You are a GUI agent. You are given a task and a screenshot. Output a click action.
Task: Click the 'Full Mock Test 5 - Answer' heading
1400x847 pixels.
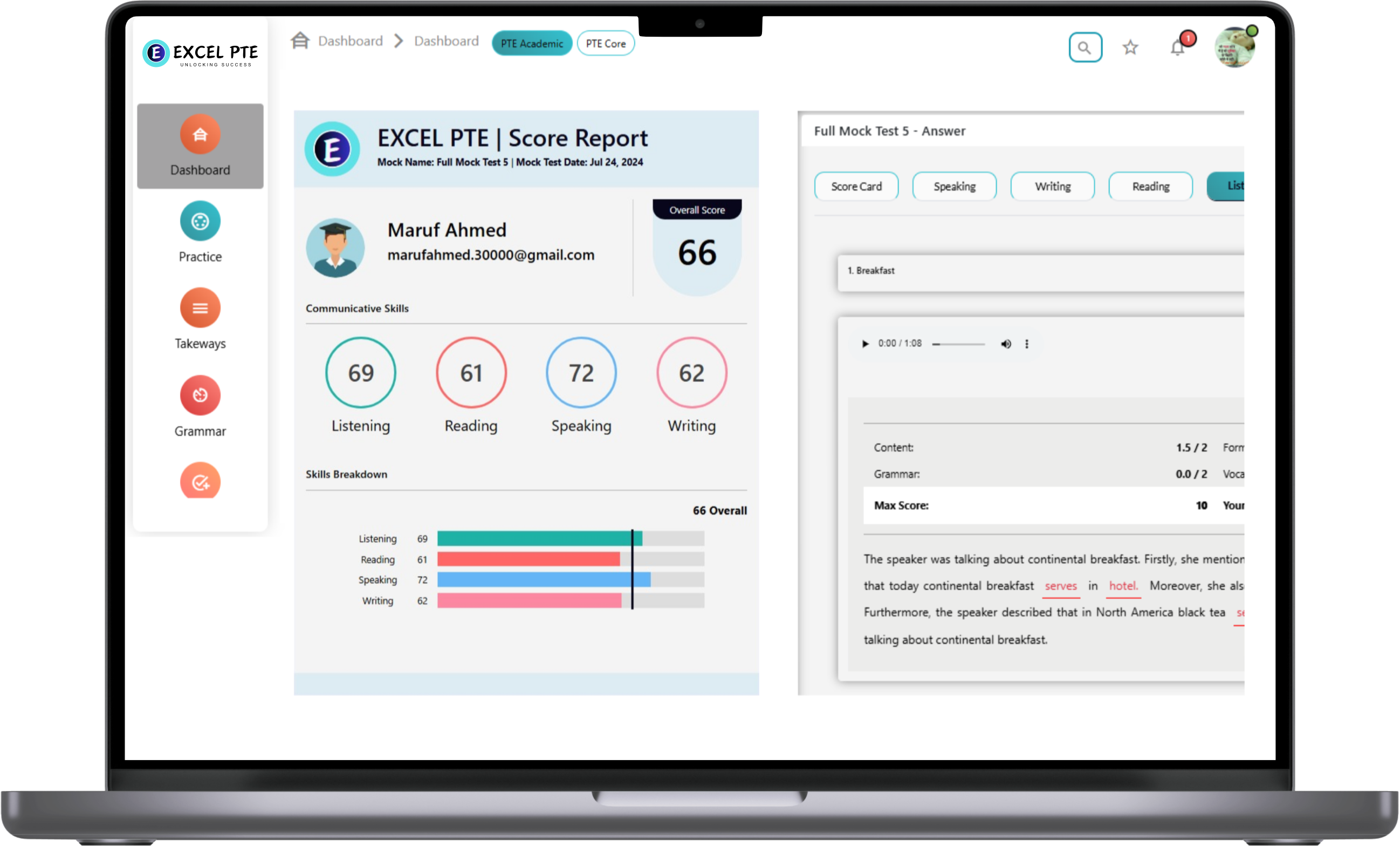click(x=889, y=131)
